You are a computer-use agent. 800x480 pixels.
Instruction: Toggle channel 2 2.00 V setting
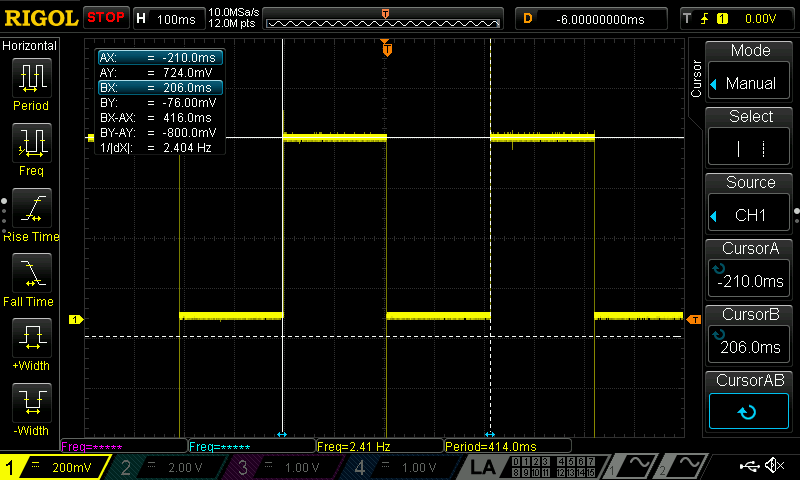168,467
